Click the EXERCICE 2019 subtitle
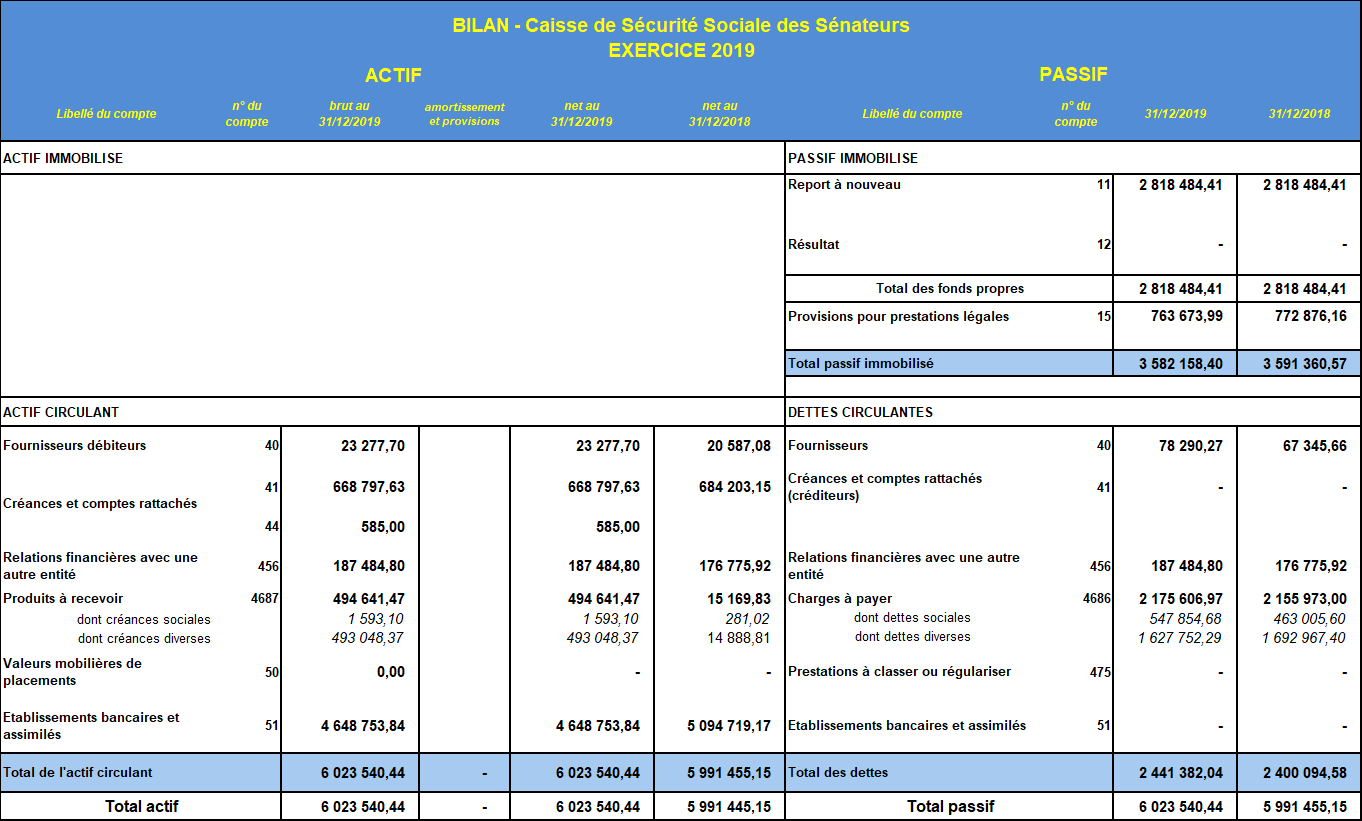This screenshot has width=1362, height=821. click(681, 50)
